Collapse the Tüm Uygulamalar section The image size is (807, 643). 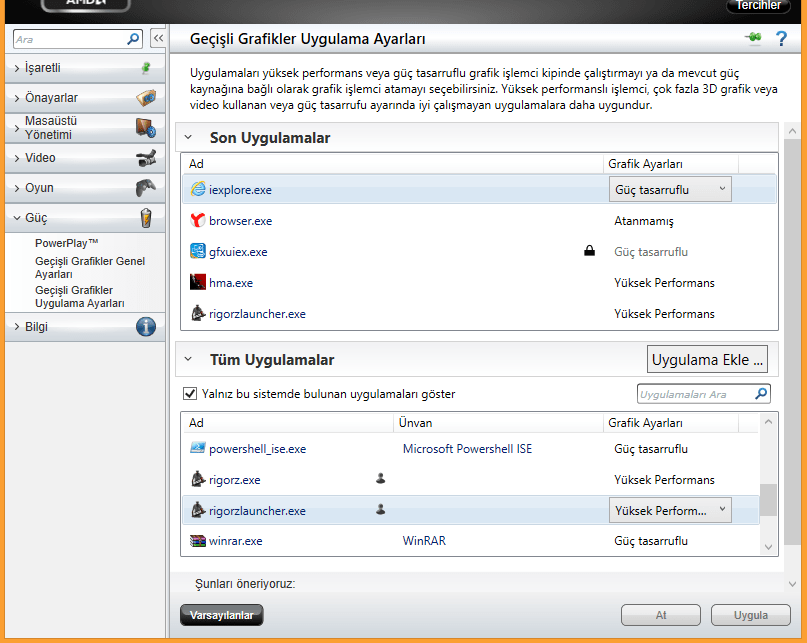point(188,359)
